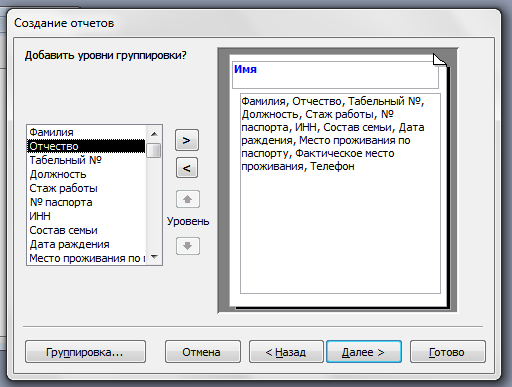Select Дата раждения in the field list
This screenshot has height=387, width=512.
[x=86, y=244]
